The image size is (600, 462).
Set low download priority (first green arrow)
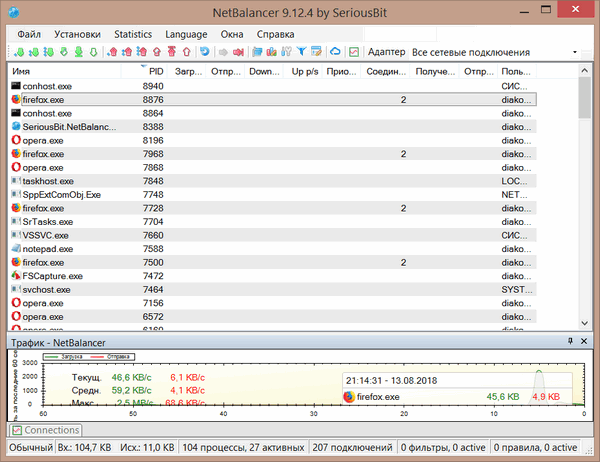18,52
